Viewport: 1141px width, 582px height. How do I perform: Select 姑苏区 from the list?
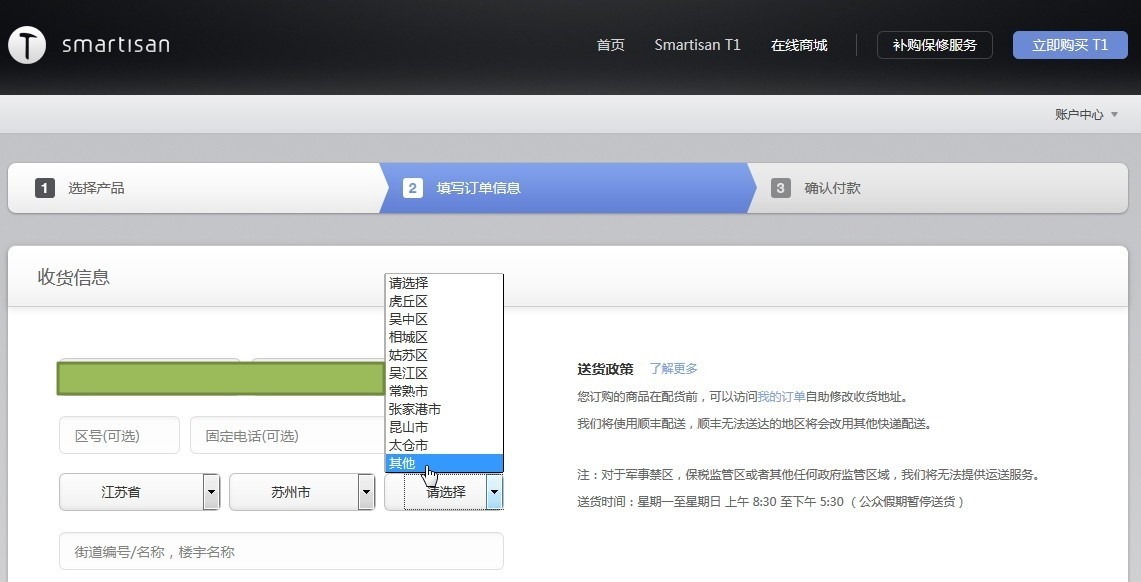coord(444,355)
